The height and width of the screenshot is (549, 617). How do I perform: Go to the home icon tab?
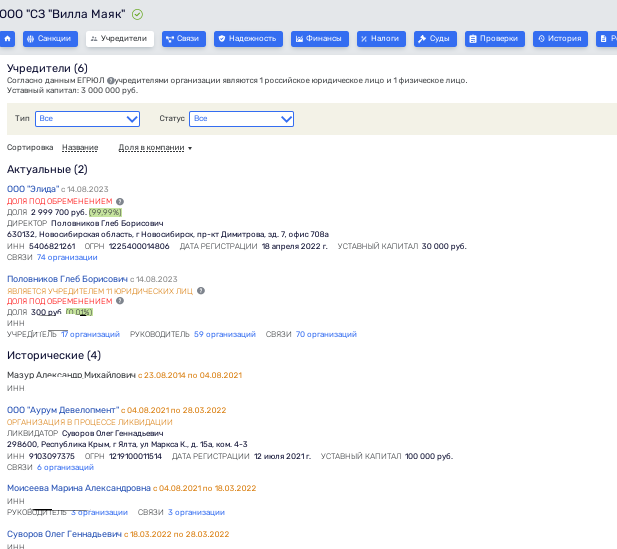click(7, 39)
